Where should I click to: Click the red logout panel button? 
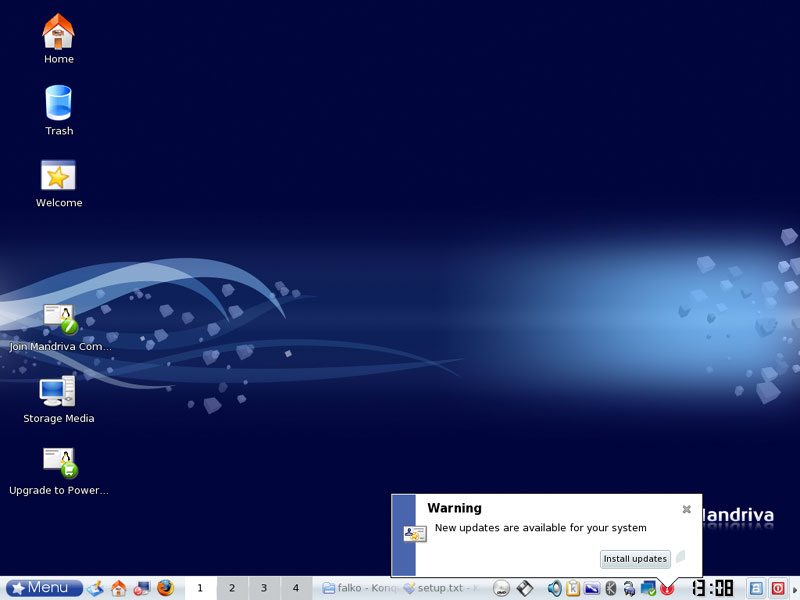point(778,588)
